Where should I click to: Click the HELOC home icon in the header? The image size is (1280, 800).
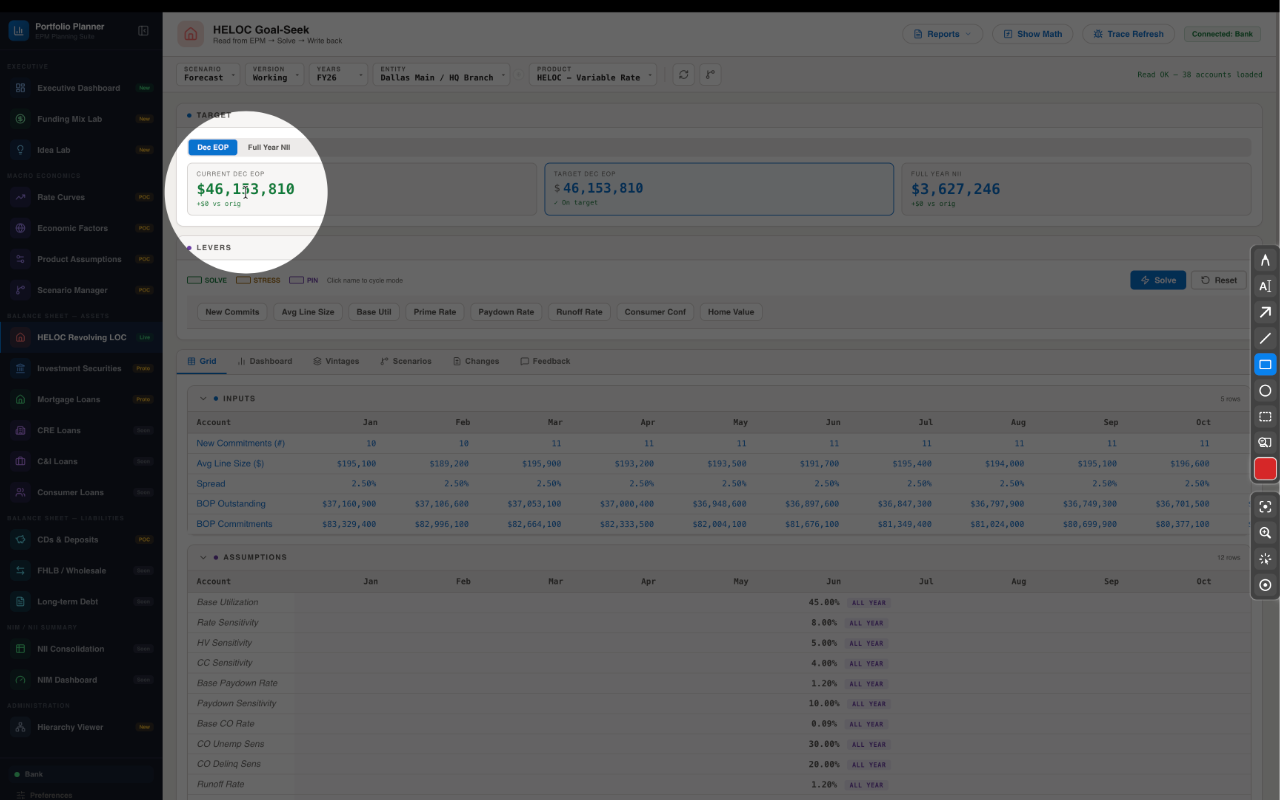tap(190, 33)
